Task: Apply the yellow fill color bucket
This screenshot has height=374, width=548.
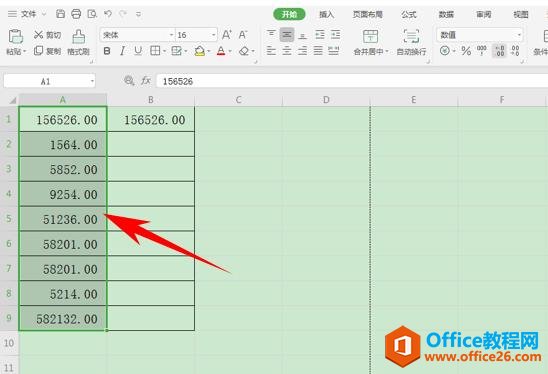Action: pos(200,51)
